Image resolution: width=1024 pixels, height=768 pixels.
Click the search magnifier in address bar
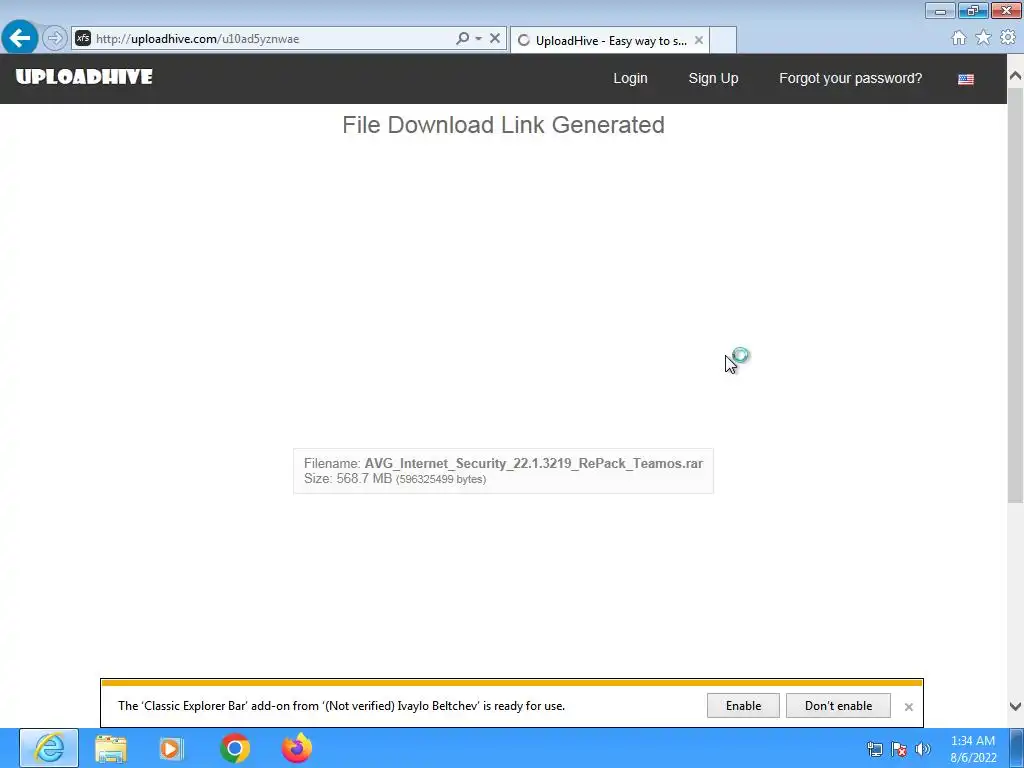coord(462,39)
